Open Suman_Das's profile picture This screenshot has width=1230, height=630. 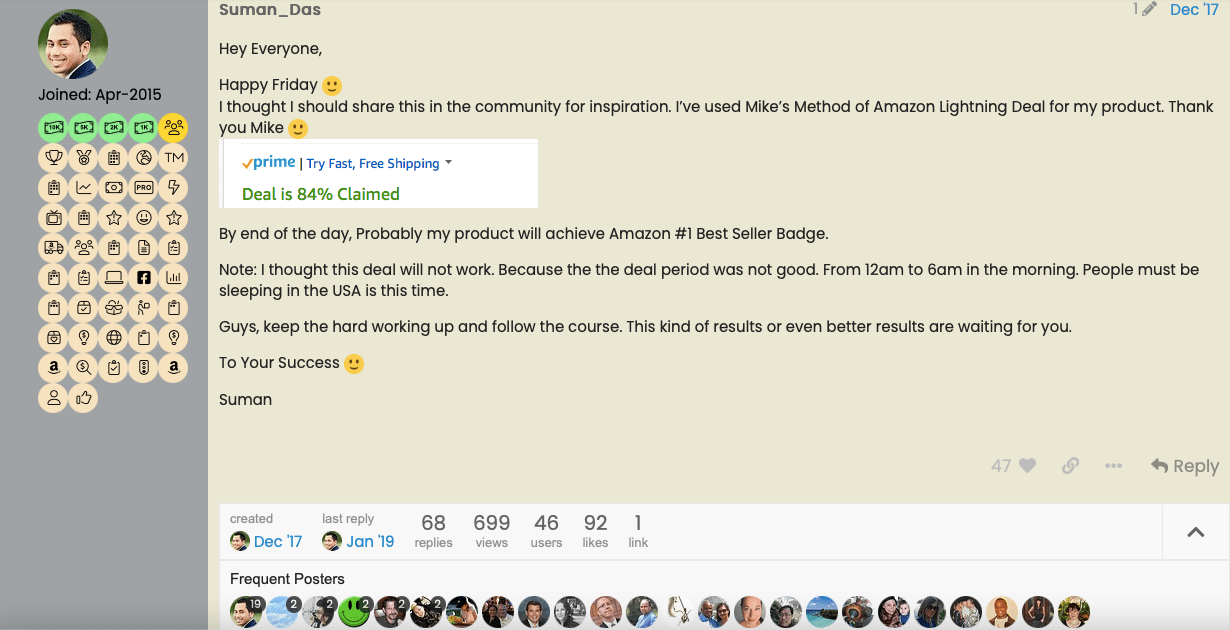73,45
